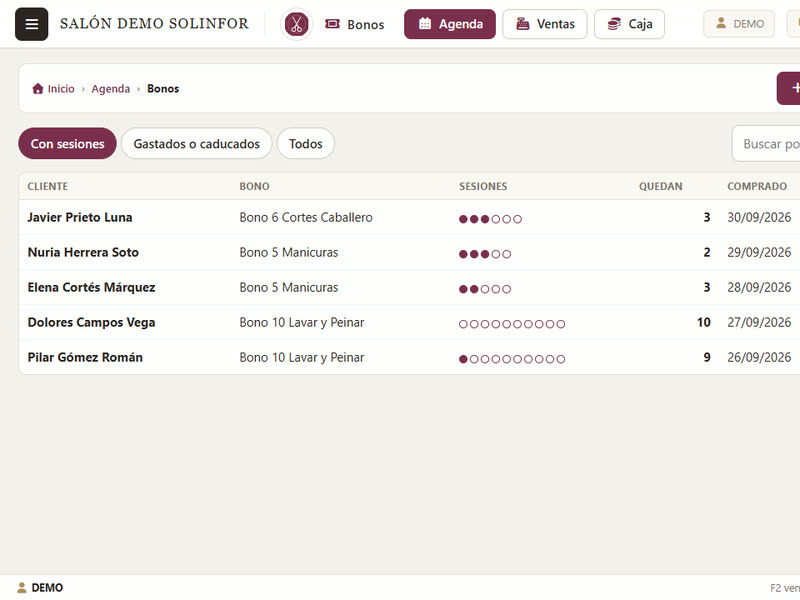
Task: Click the home icon in the breadcrumb
Action: pos(38,89)
